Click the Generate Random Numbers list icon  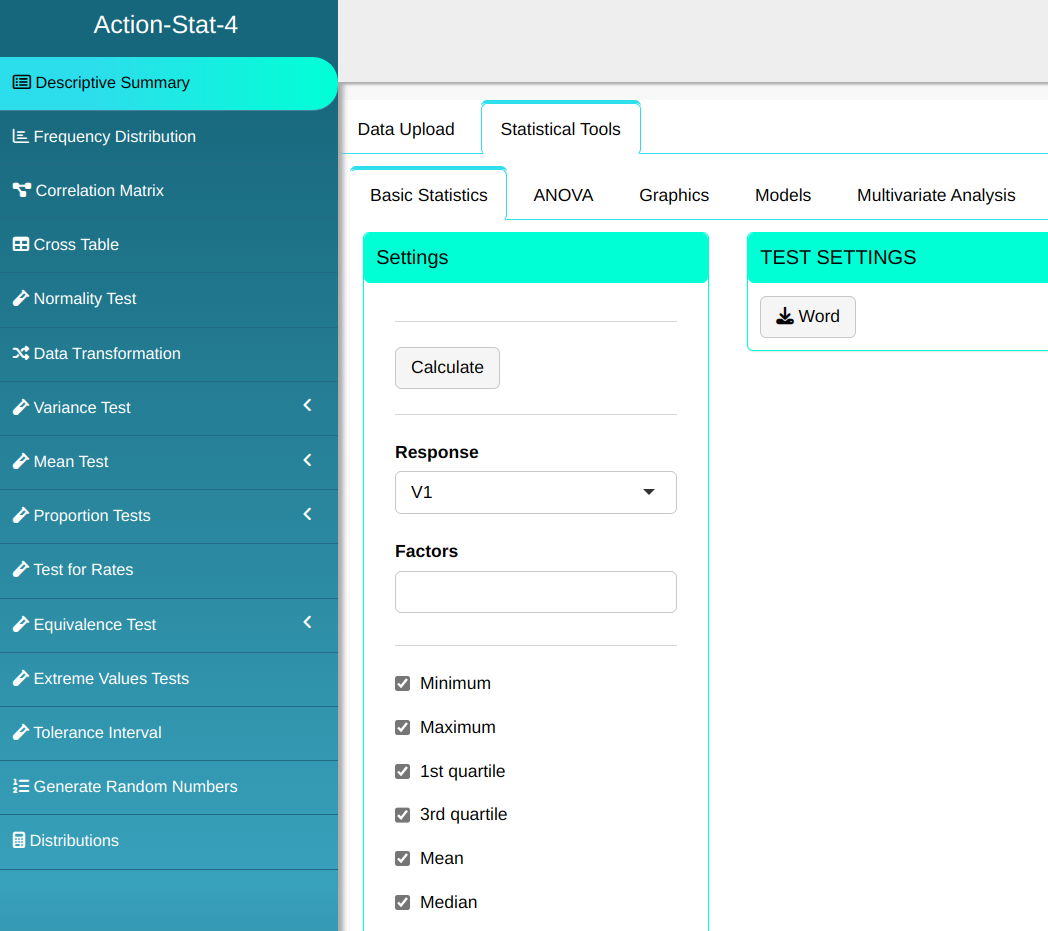click(20, 786)
